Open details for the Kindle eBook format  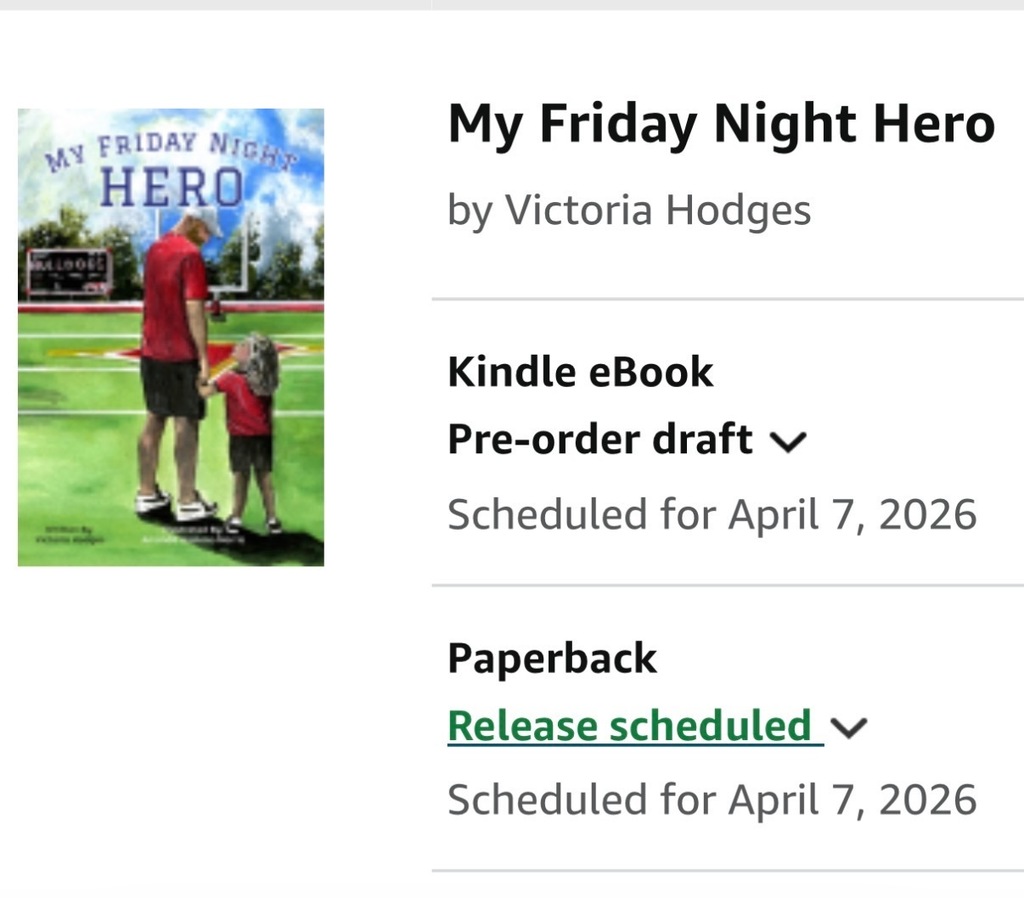click(581, 371)
